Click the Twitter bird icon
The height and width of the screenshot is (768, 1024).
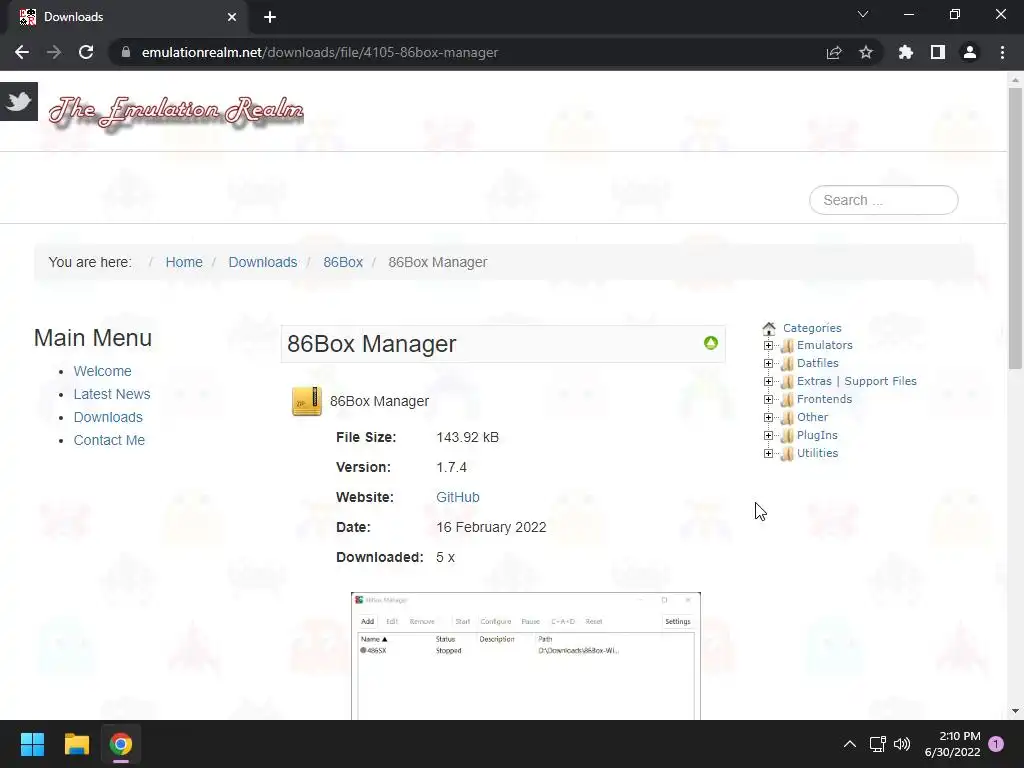coord(19,101)
